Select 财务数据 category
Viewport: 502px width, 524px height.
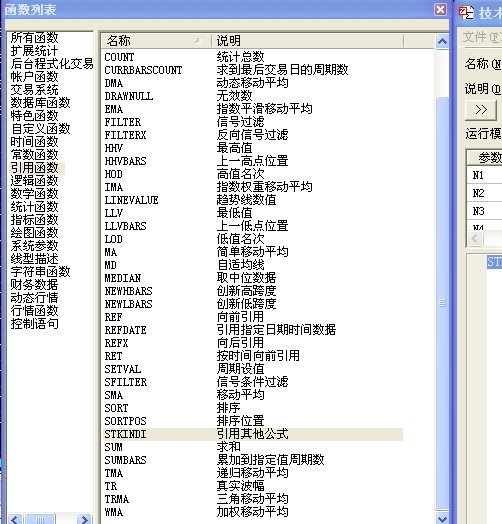(x=34, y=285)
